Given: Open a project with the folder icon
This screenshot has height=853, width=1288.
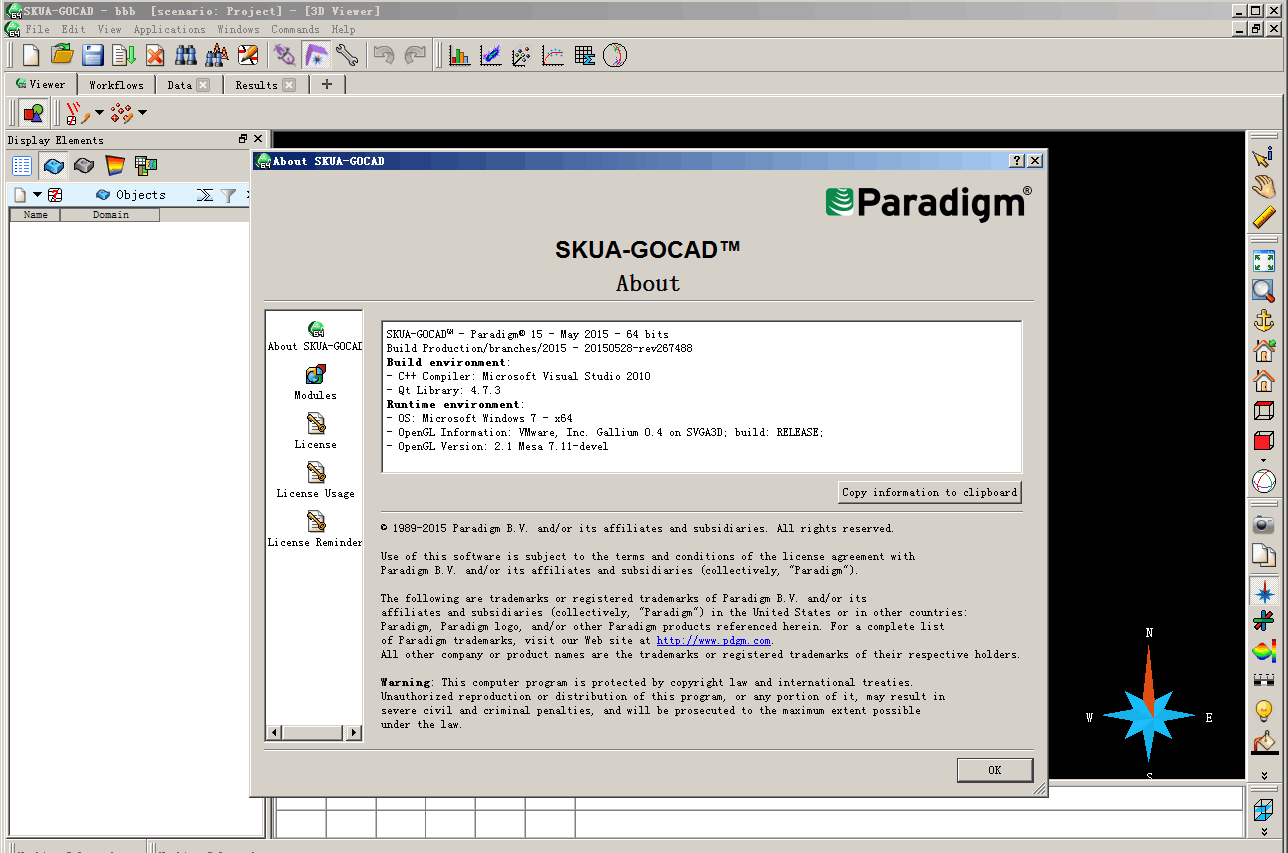Looking at the screenshot, I should point(62,55).
